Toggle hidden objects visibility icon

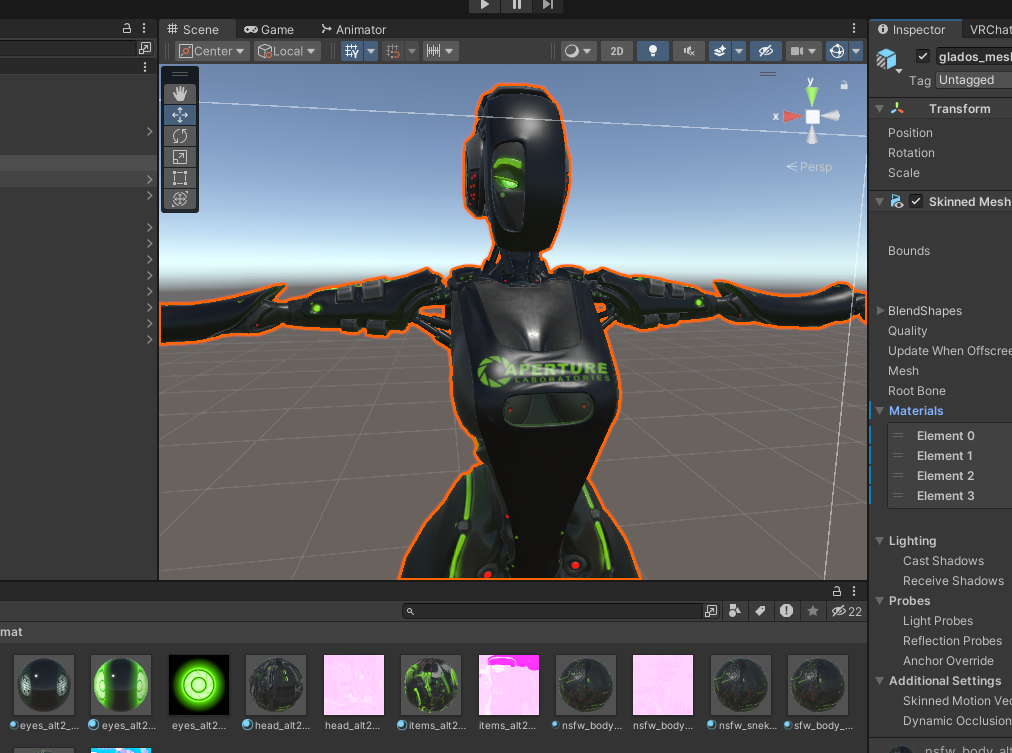tap(765, 51)
